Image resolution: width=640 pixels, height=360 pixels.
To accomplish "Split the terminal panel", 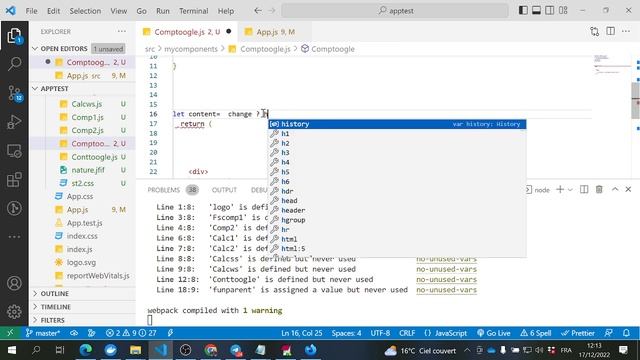I will coord(584,189).
